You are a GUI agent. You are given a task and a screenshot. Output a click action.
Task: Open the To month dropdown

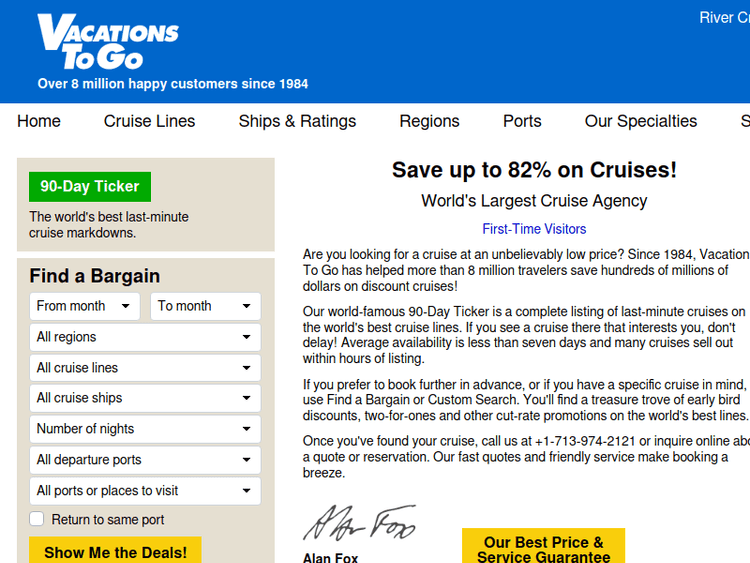pyautogui.click(x=205, y=306)
